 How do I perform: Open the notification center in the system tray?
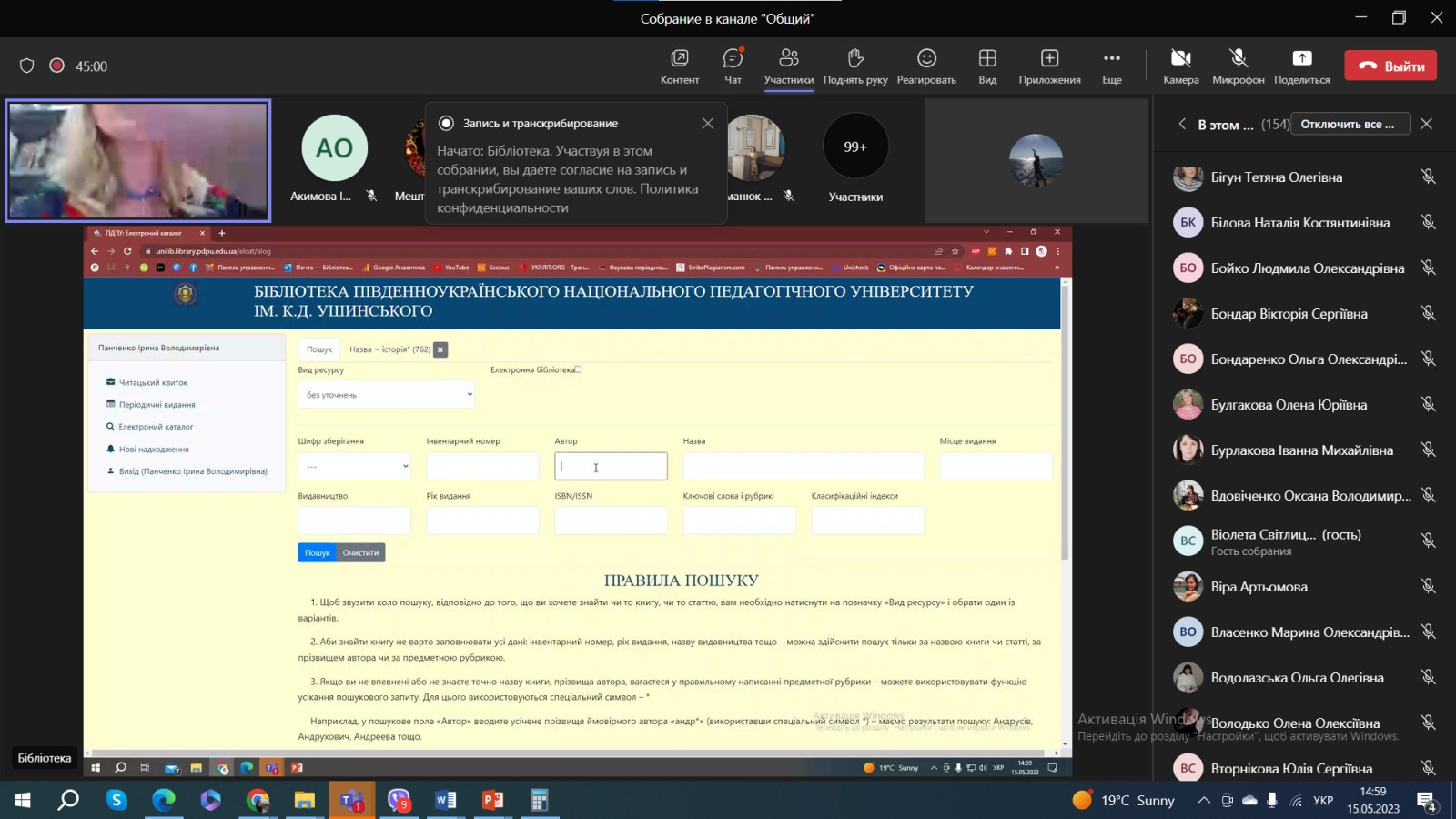point(1426,801)
